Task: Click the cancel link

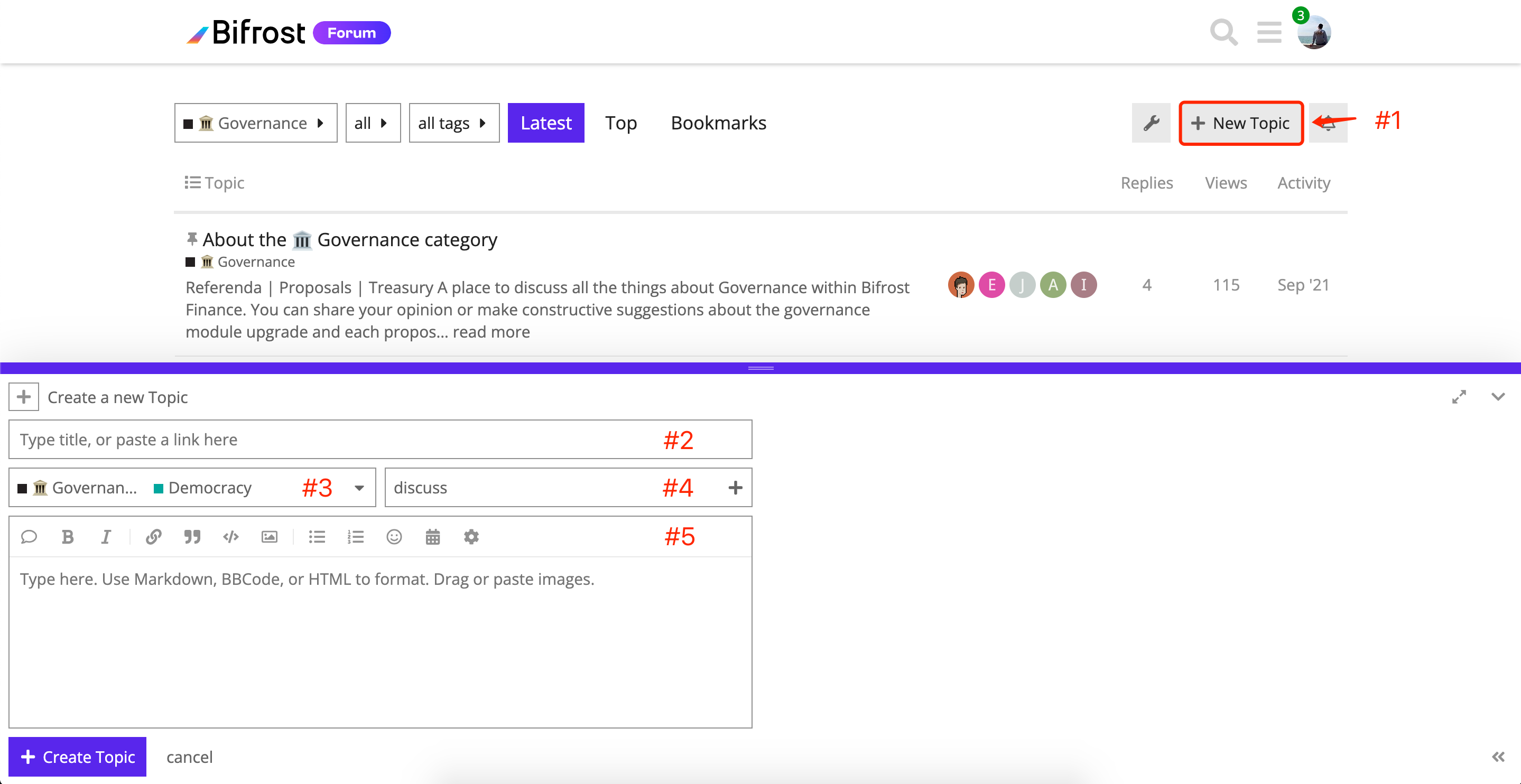Action: point(189,757)
